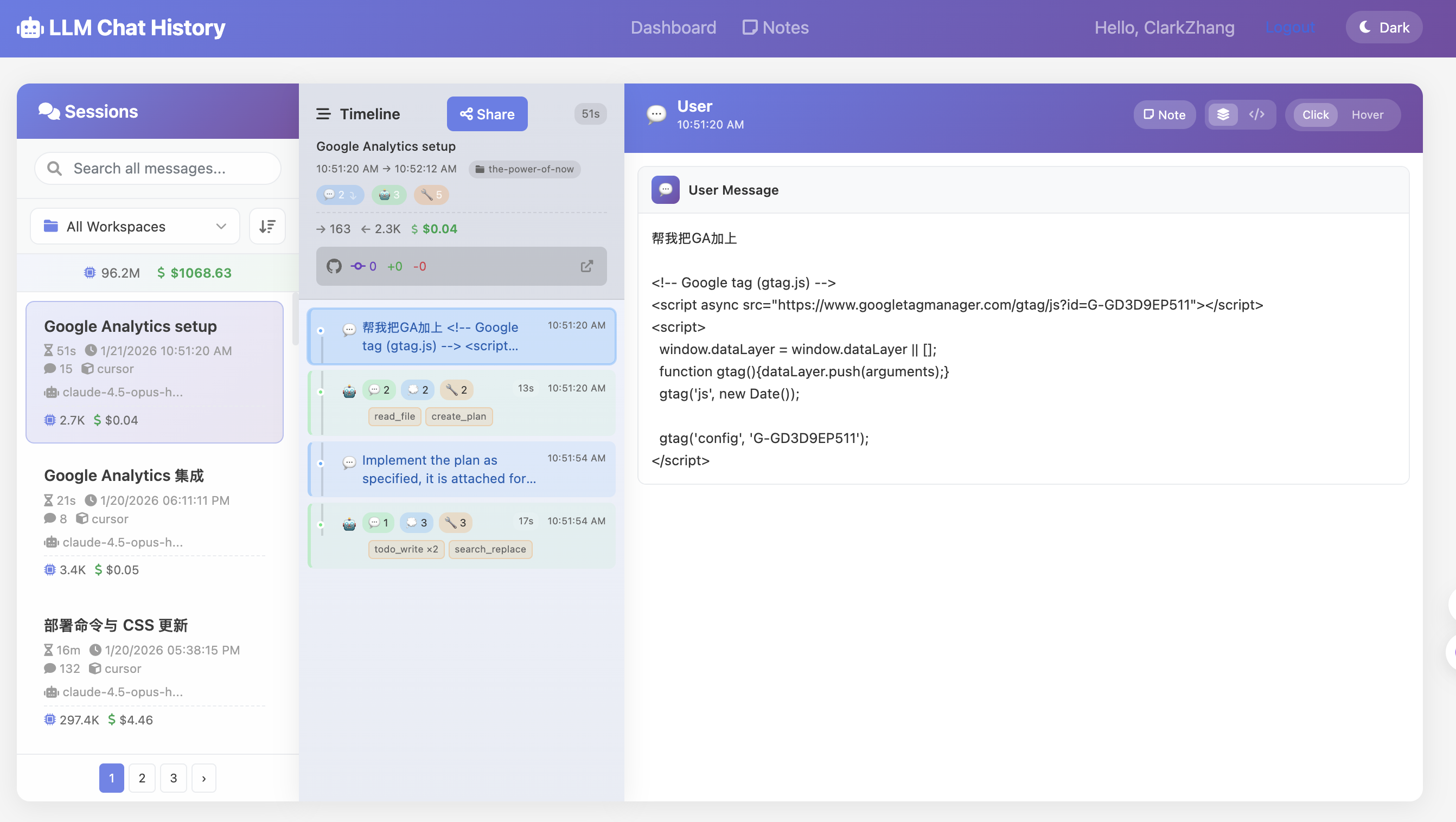This screenshot has width=1456, height=822.
Task: Click the Share button
Action: [487, 114]
